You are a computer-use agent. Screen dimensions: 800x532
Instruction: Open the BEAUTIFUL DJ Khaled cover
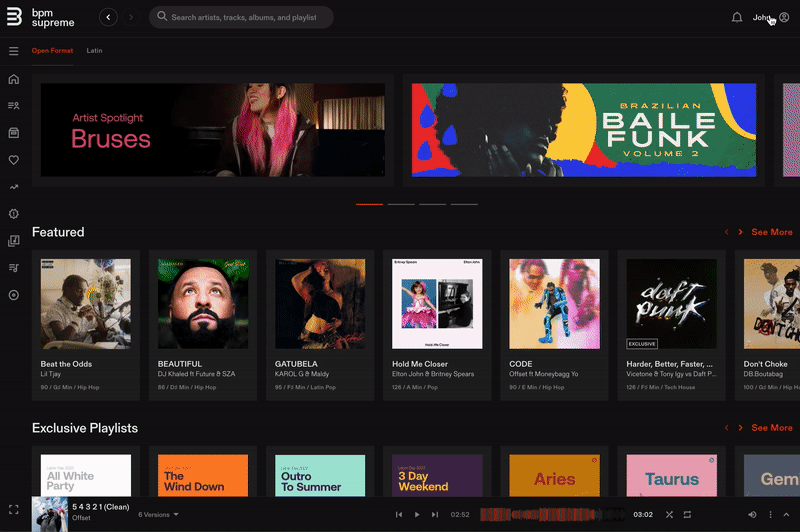click(x=203, y=304)
